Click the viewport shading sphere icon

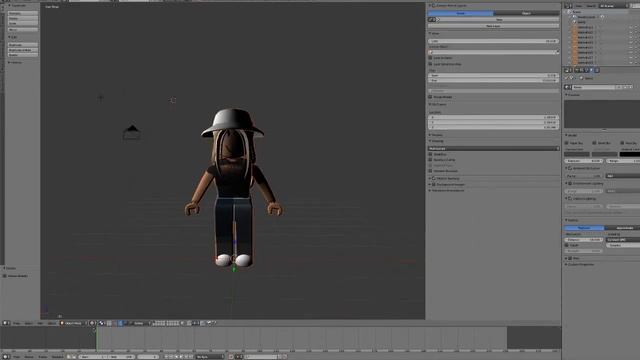pos(92,323)
